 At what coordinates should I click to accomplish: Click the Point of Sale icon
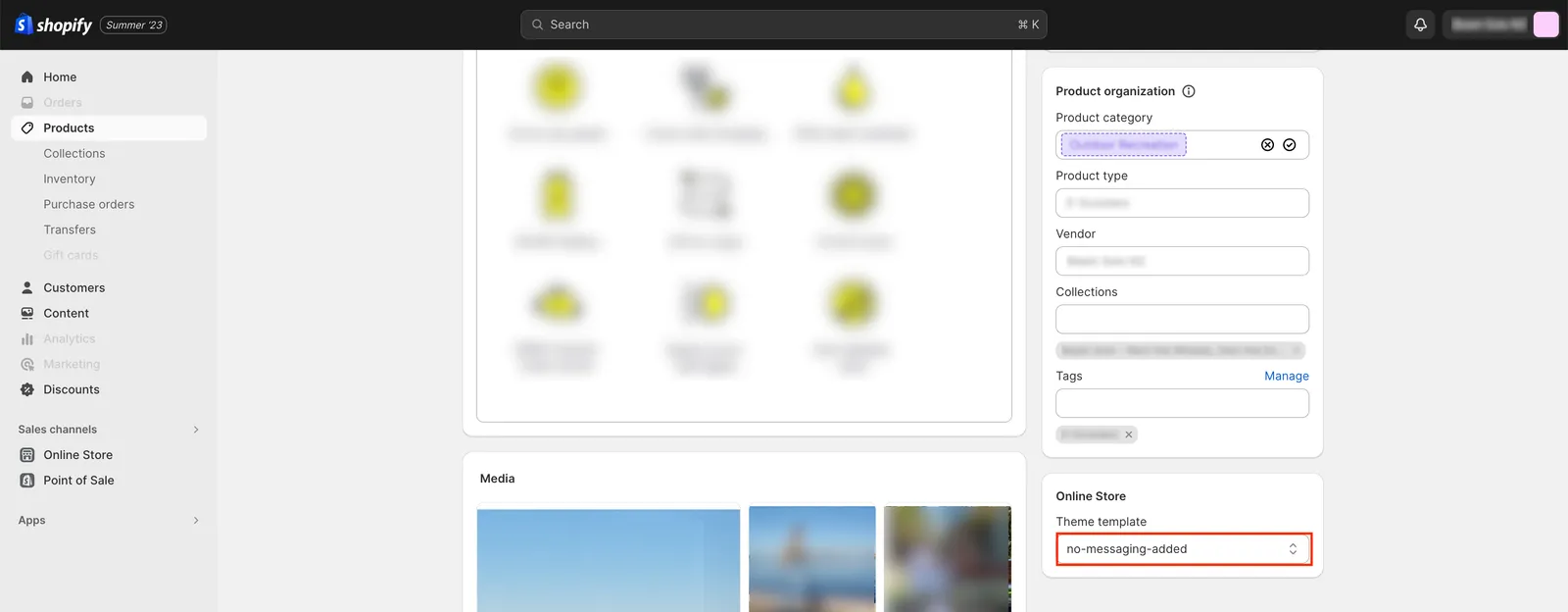27,481
